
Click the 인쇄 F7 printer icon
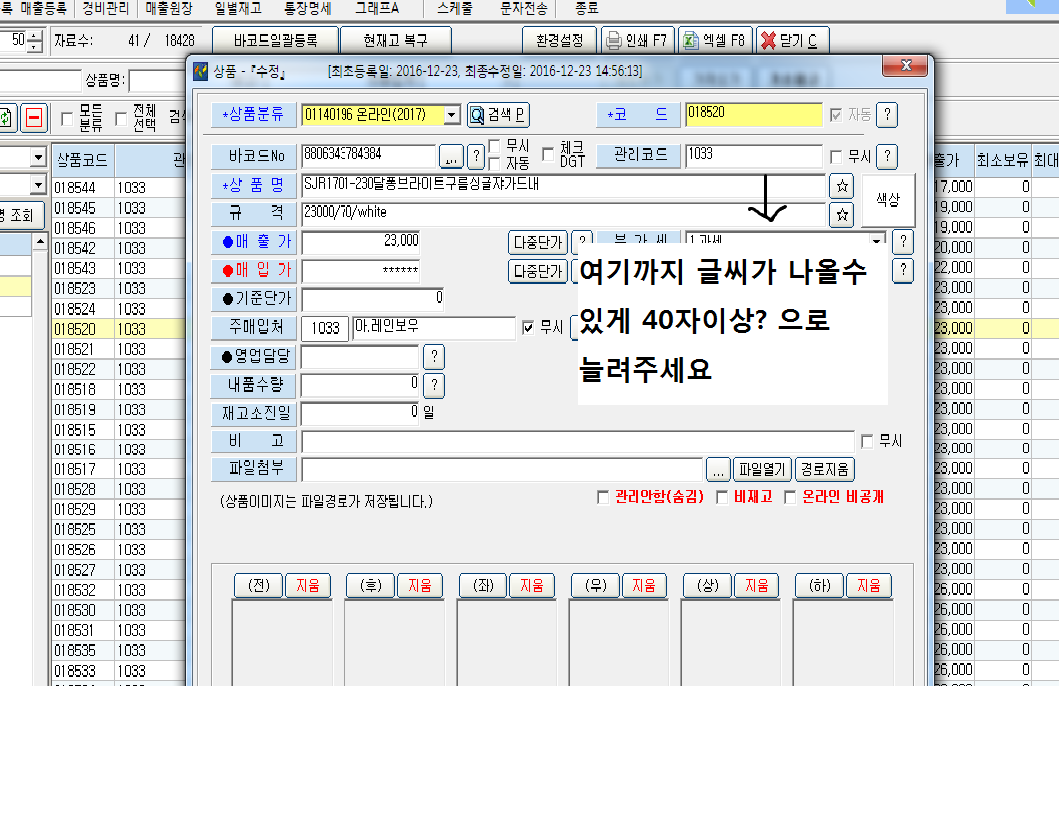[x=613, y=41]
